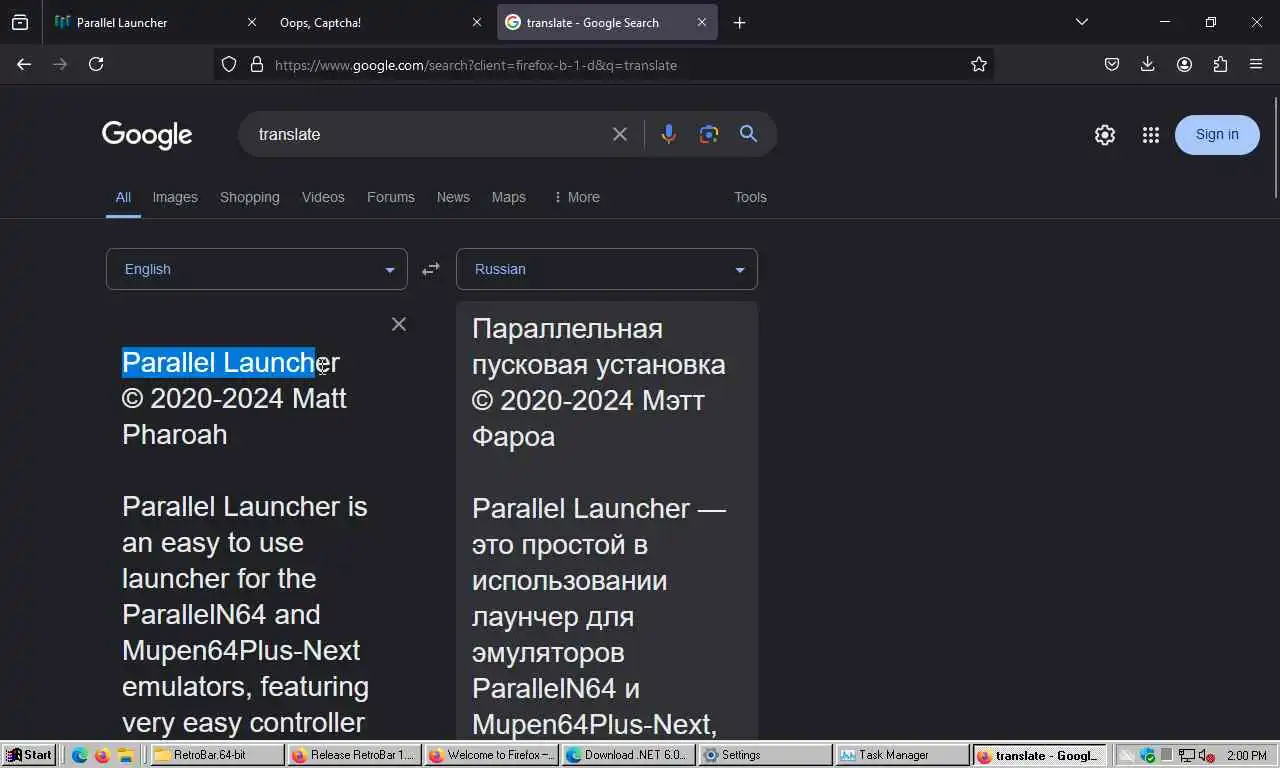Open the Firefox hamburger application menu

(x=1256, y=64)
